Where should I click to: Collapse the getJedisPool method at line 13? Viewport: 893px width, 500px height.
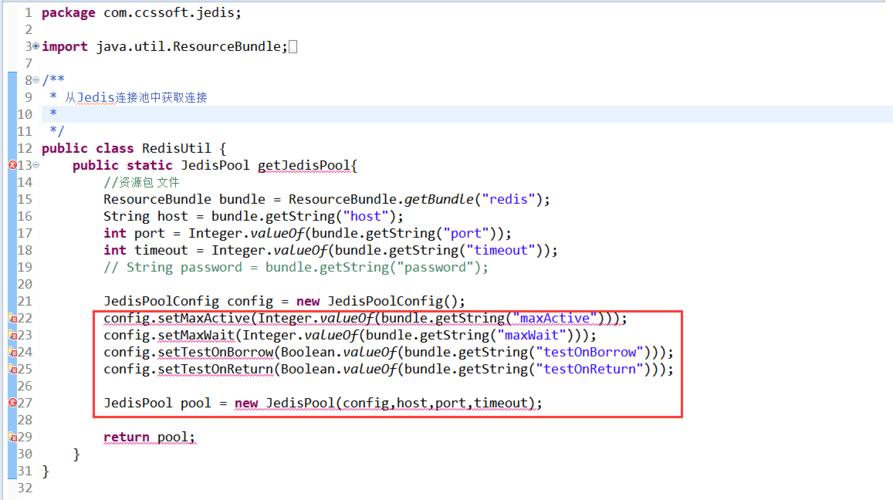point(36,165)
